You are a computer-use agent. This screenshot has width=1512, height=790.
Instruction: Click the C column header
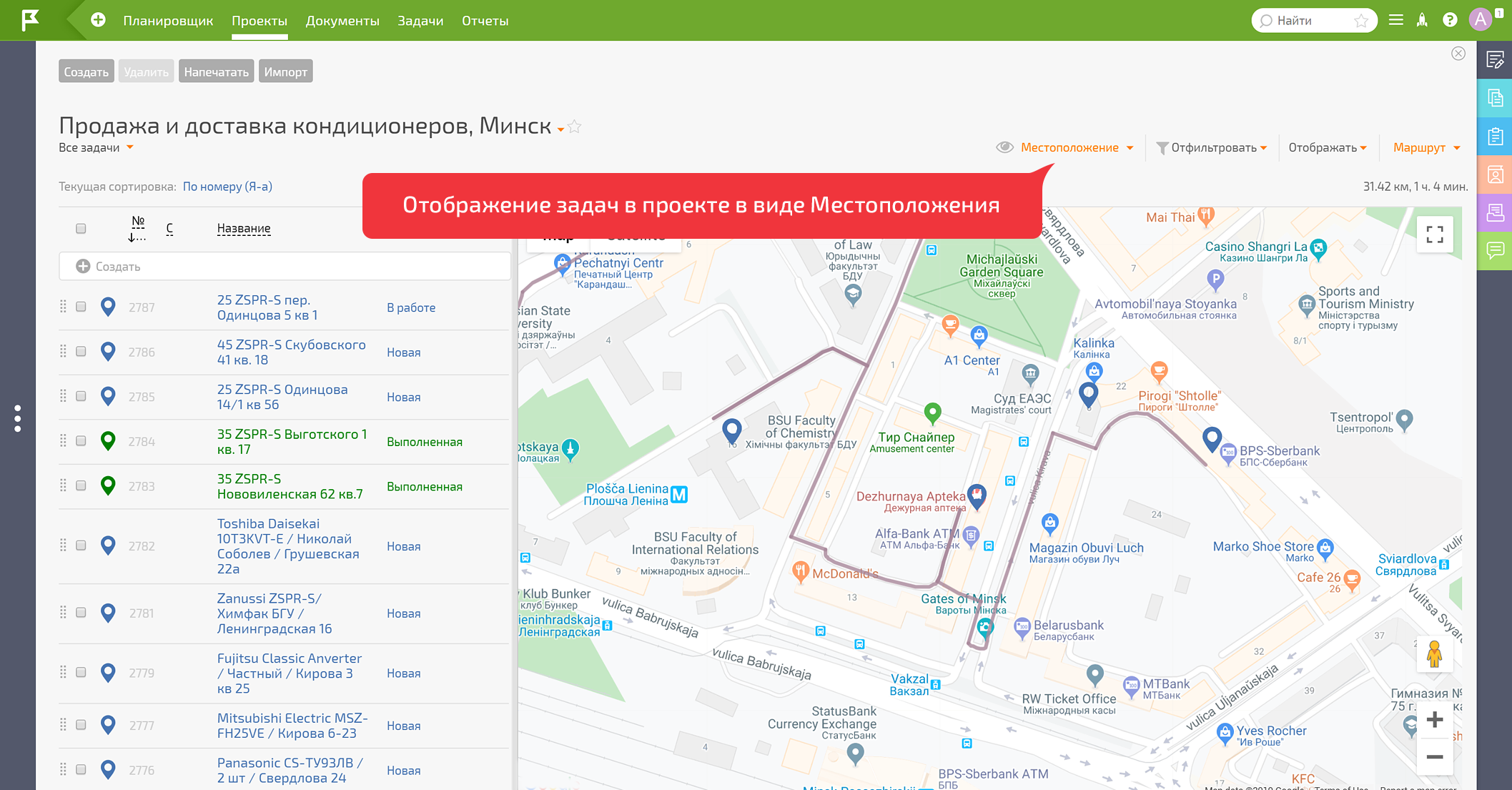tap(169, 228)
